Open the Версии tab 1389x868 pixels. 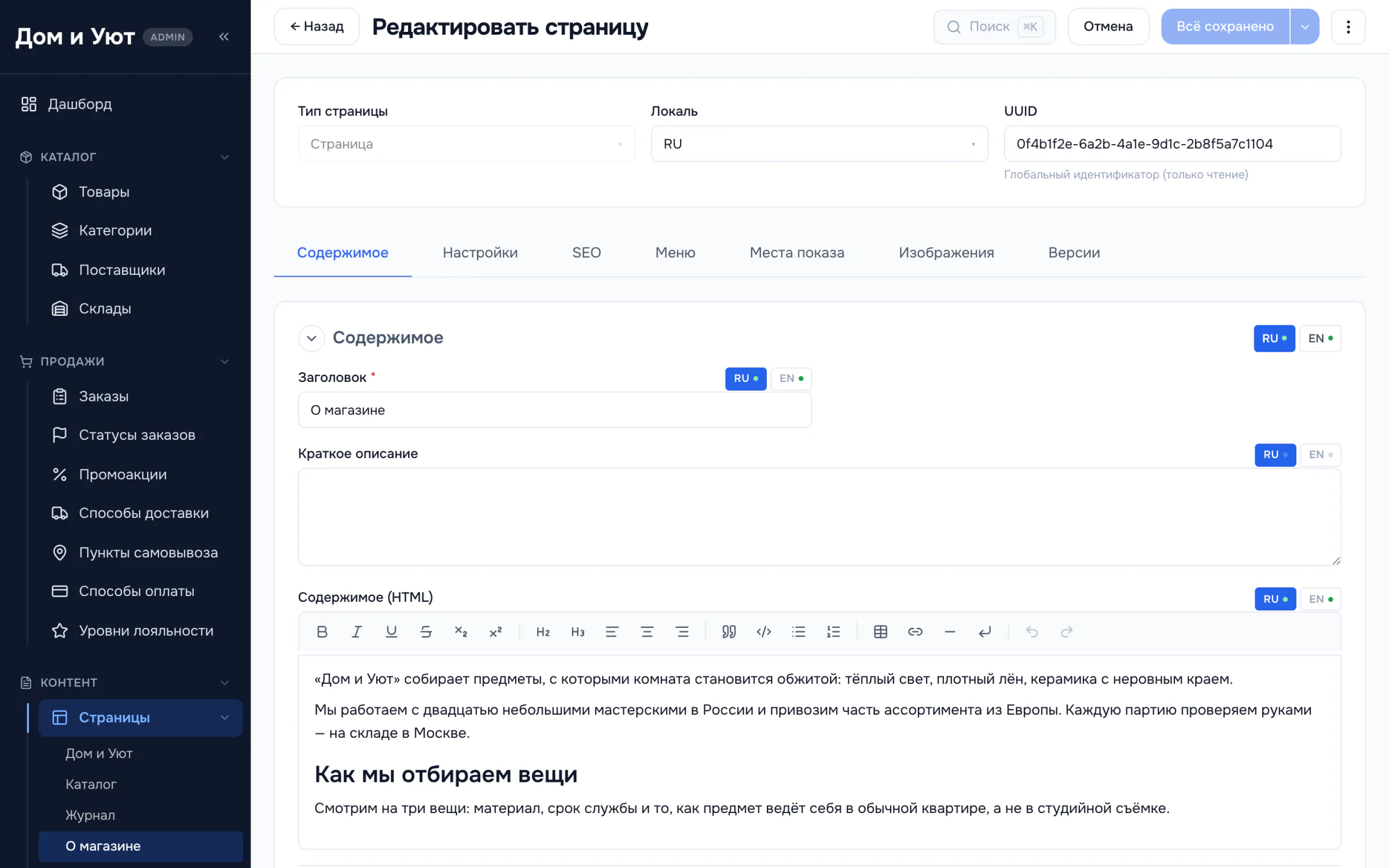(1074, 253)
